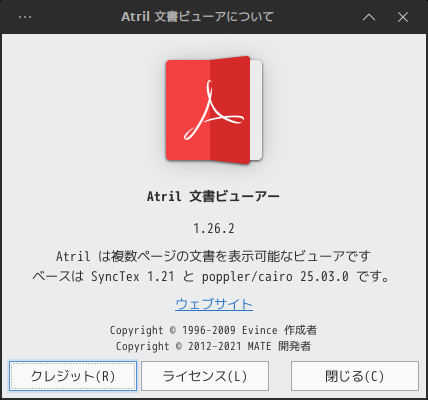This screenshot has height=400, width=428.
Task: Click the gray page edge of logo
Action: pyautogui.click(x=256, y=110)
